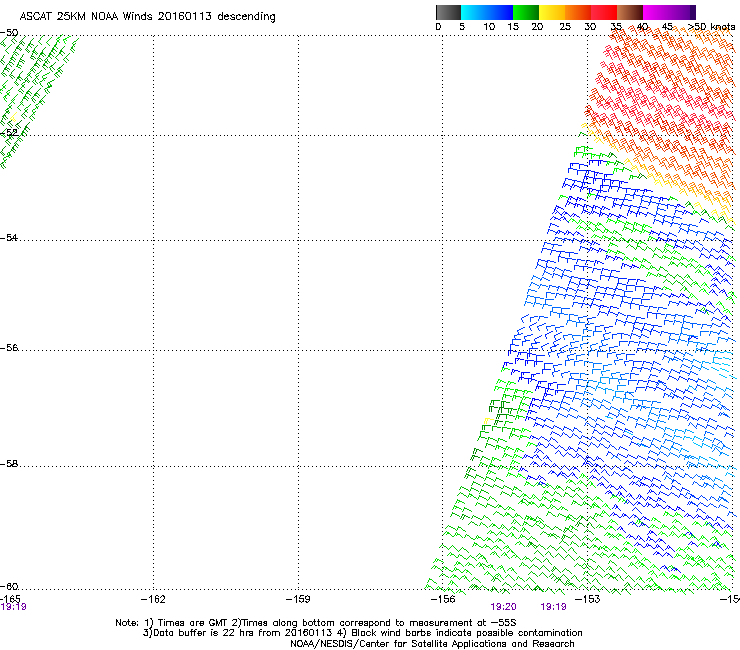Screen dimensions: 740x650
Task: Click the legend label '25'
Action: tap(565, 27)
